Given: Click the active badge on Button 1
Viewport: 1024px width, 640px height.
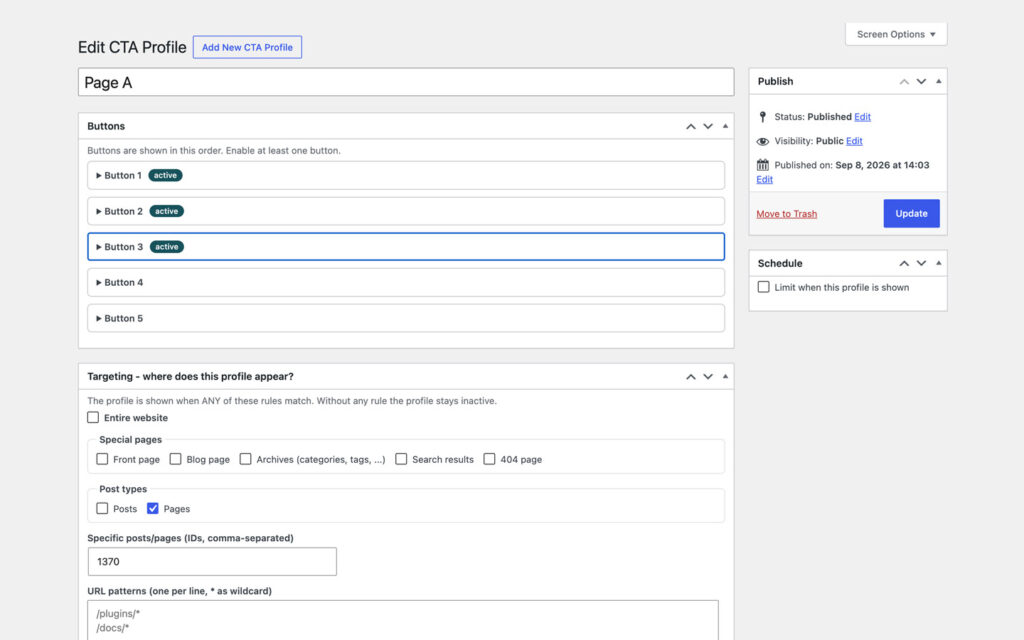Looking at the screenshot, I should (x=165, y=175).
